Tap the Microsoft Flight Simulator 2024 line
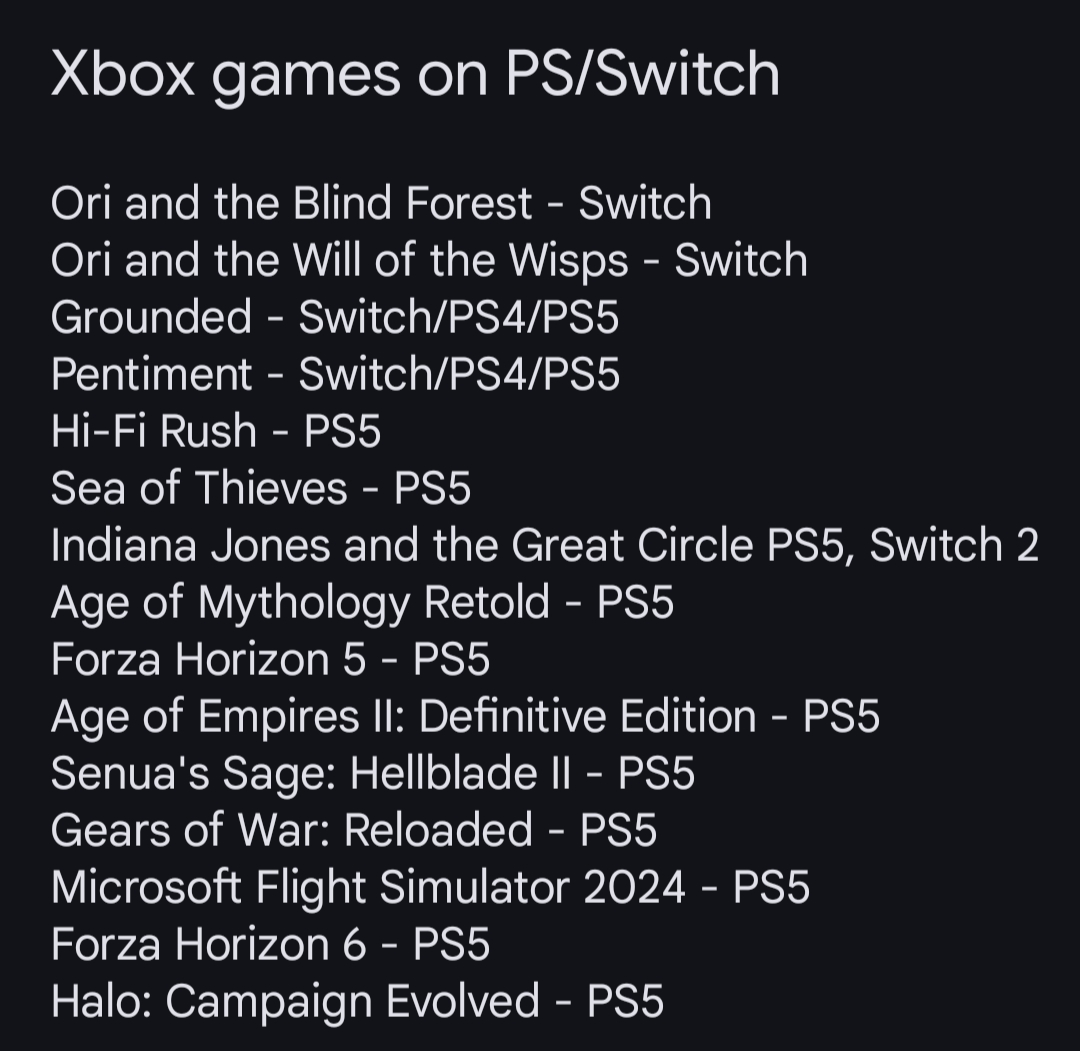 (430, 888)
